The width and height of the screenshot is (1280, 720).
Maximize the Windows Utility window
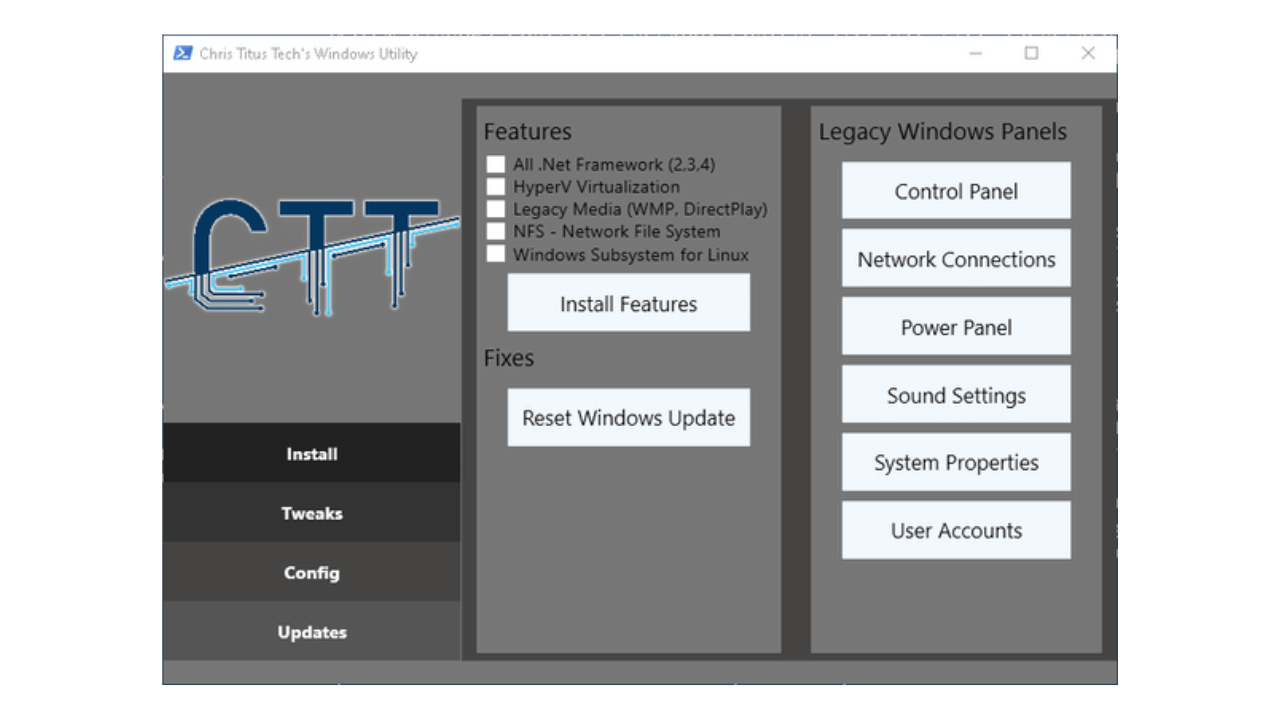[1031, 54]
